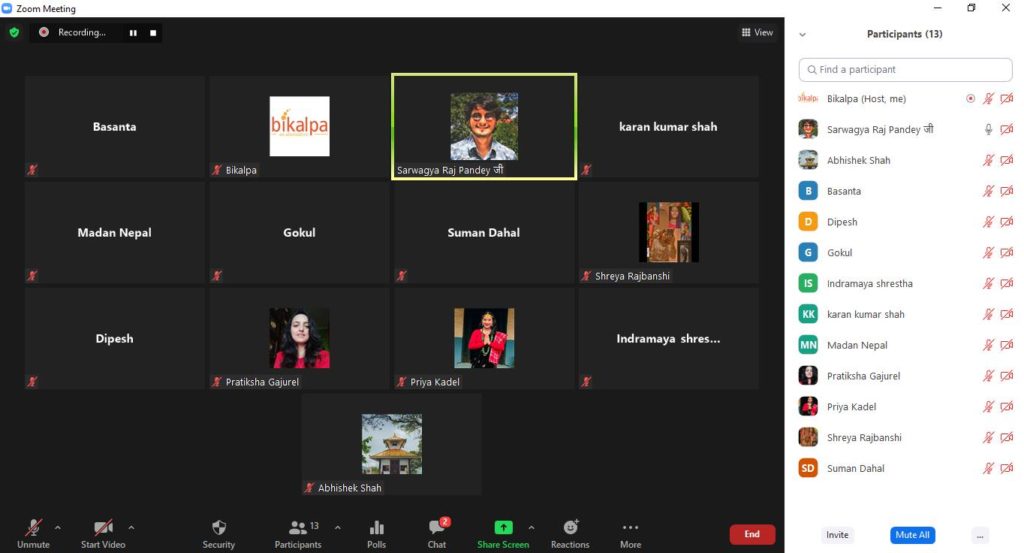Viewport: 1024px width, 553px height.
Task: Select Sarwagya Raj Pandey's video tile
Action: click(x=484, y=127)
